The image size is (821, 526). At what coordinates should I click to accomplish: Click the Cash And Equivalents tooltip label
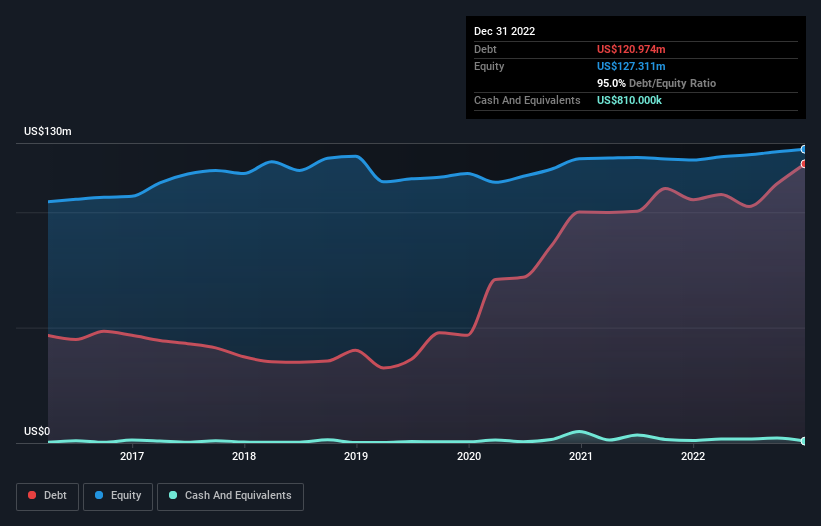tap(527, 100)
